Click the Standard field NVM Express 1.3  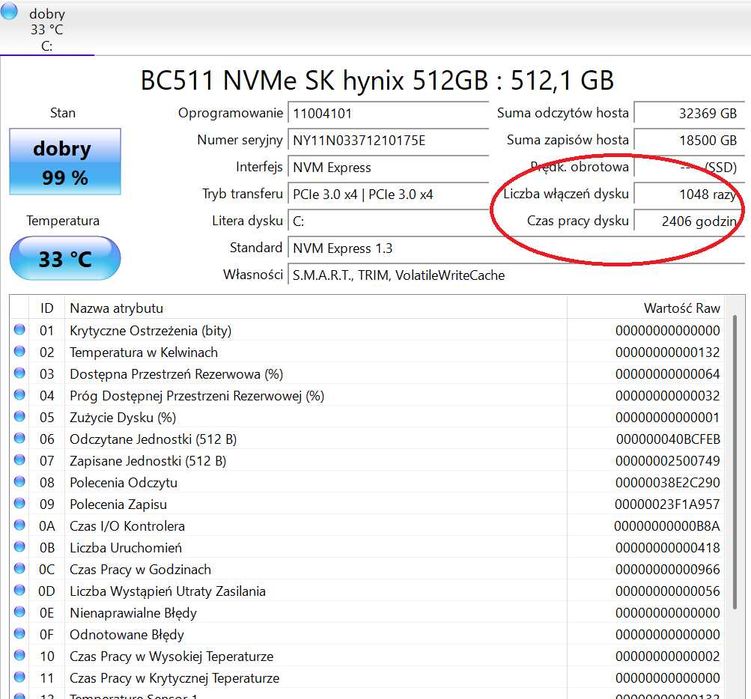516,248
